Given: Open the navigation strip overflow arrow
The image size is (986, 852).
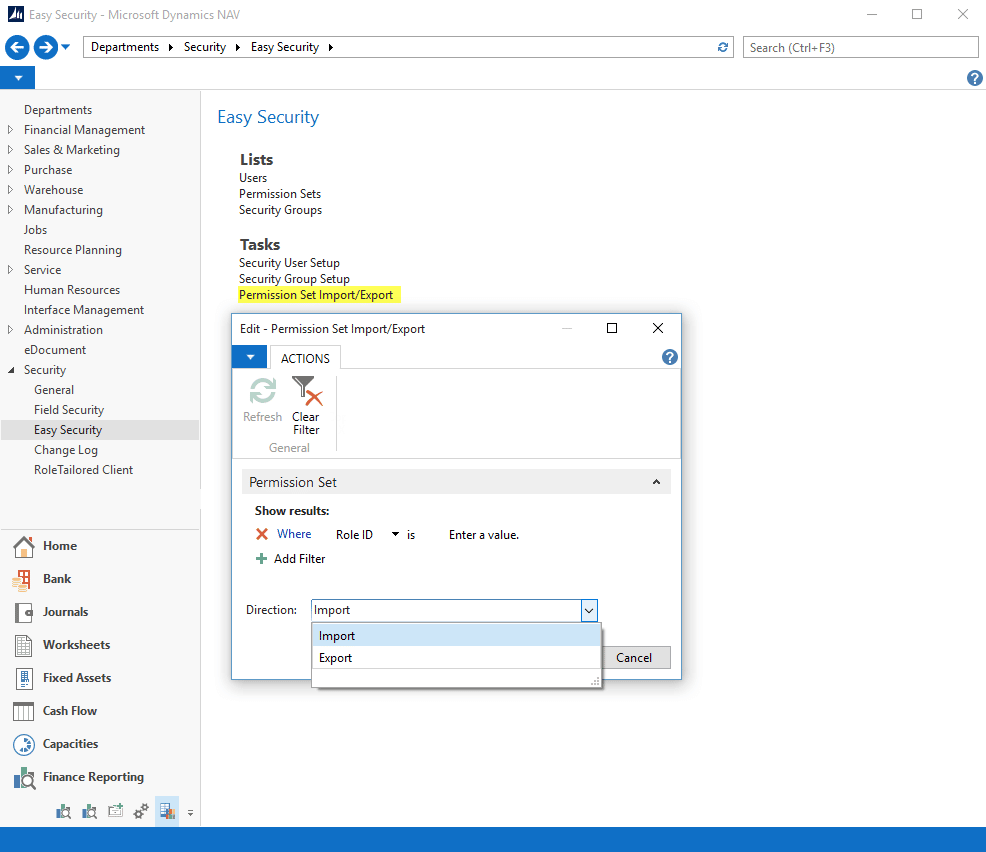Looking at the screenshot, I should pos(190,812).
